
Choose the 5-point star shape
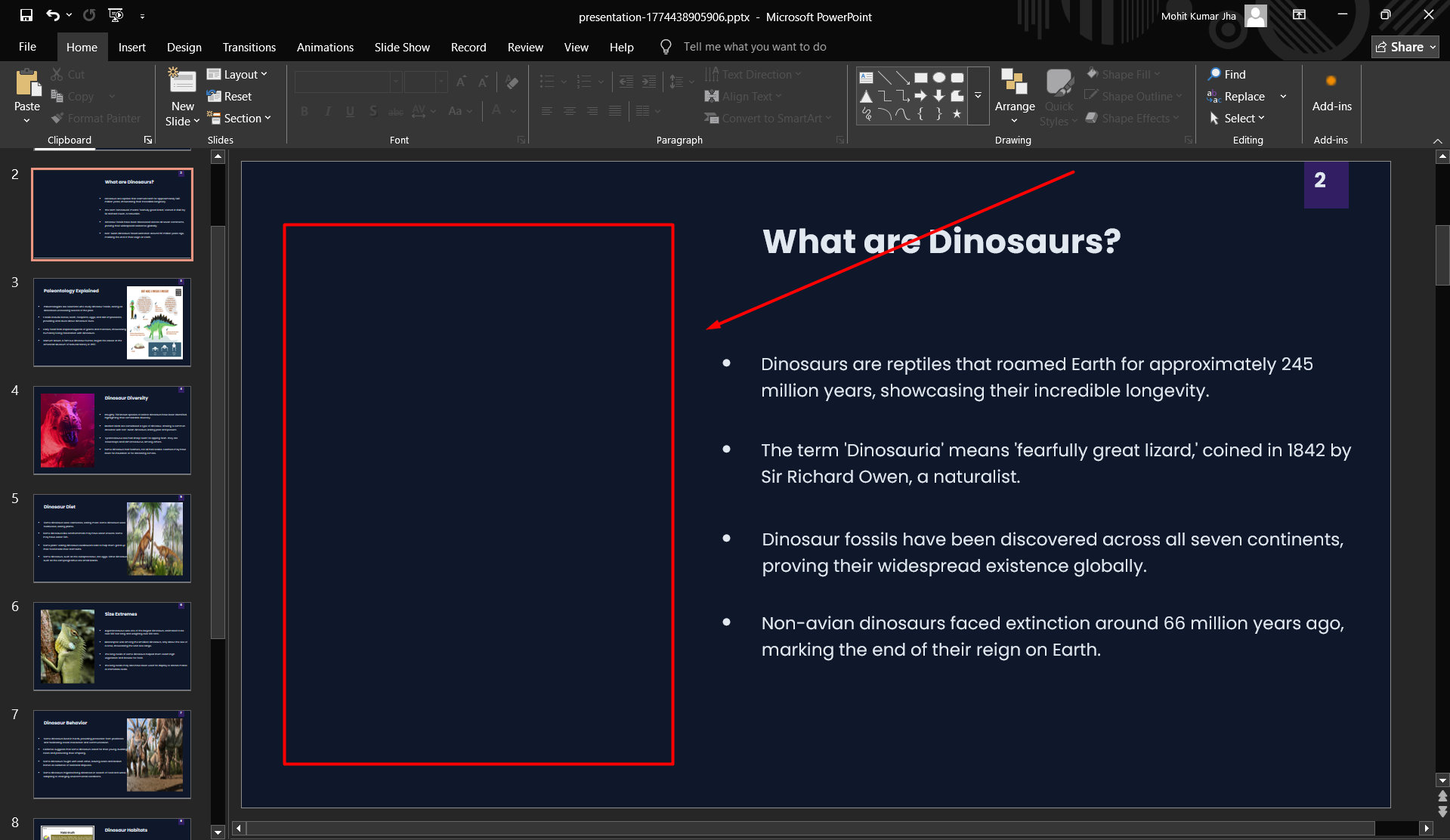[x=957, y=114]
